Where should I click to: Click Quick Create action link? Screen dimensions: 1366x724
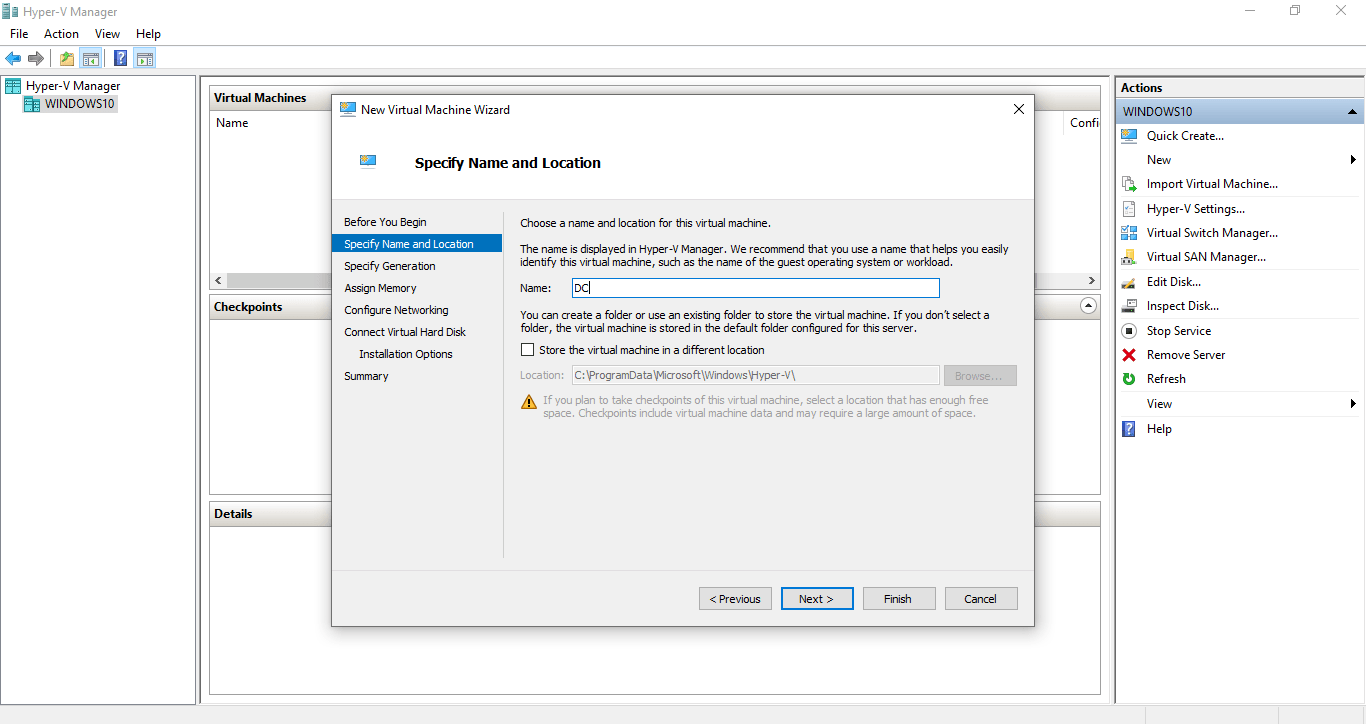[x=1185, y=136]
